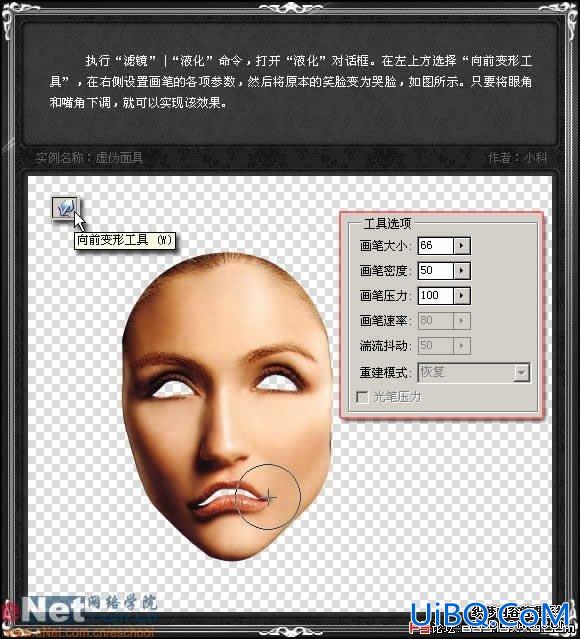Click the 湍流抖动 label

tap(386, 346)
